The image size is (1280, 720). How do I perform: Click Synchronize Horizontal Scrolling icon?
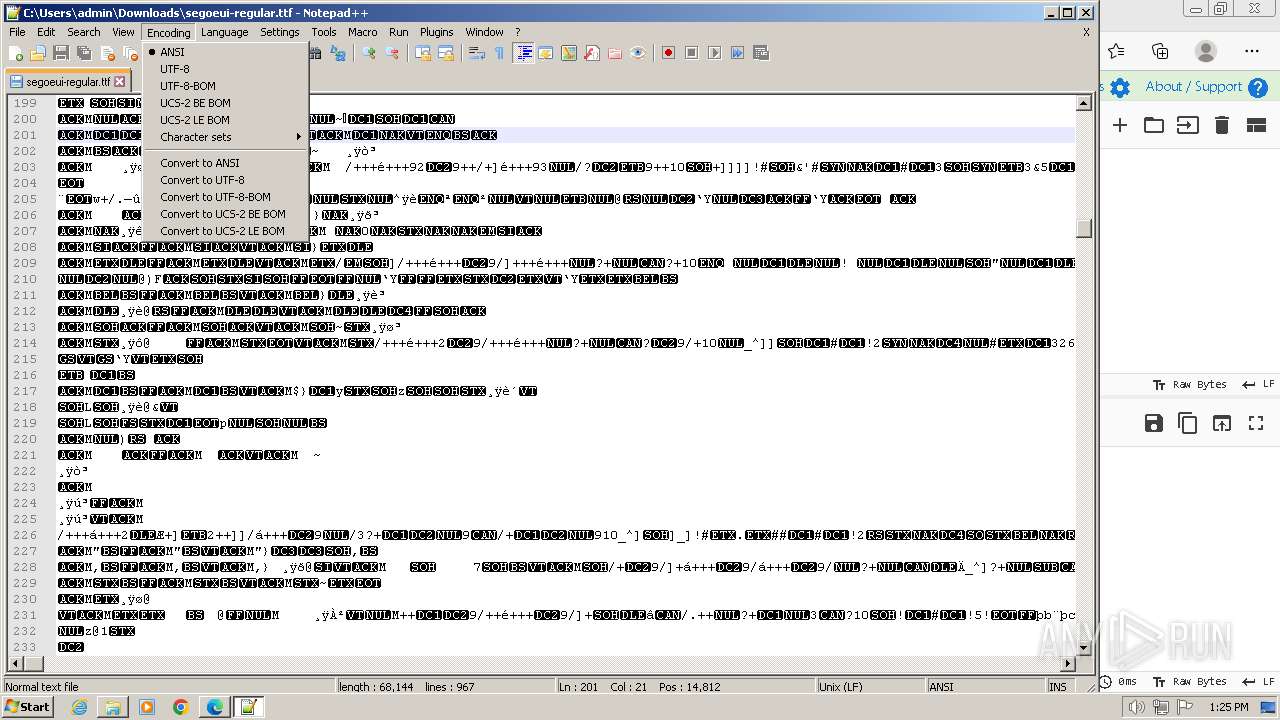[x=446, y=53]
